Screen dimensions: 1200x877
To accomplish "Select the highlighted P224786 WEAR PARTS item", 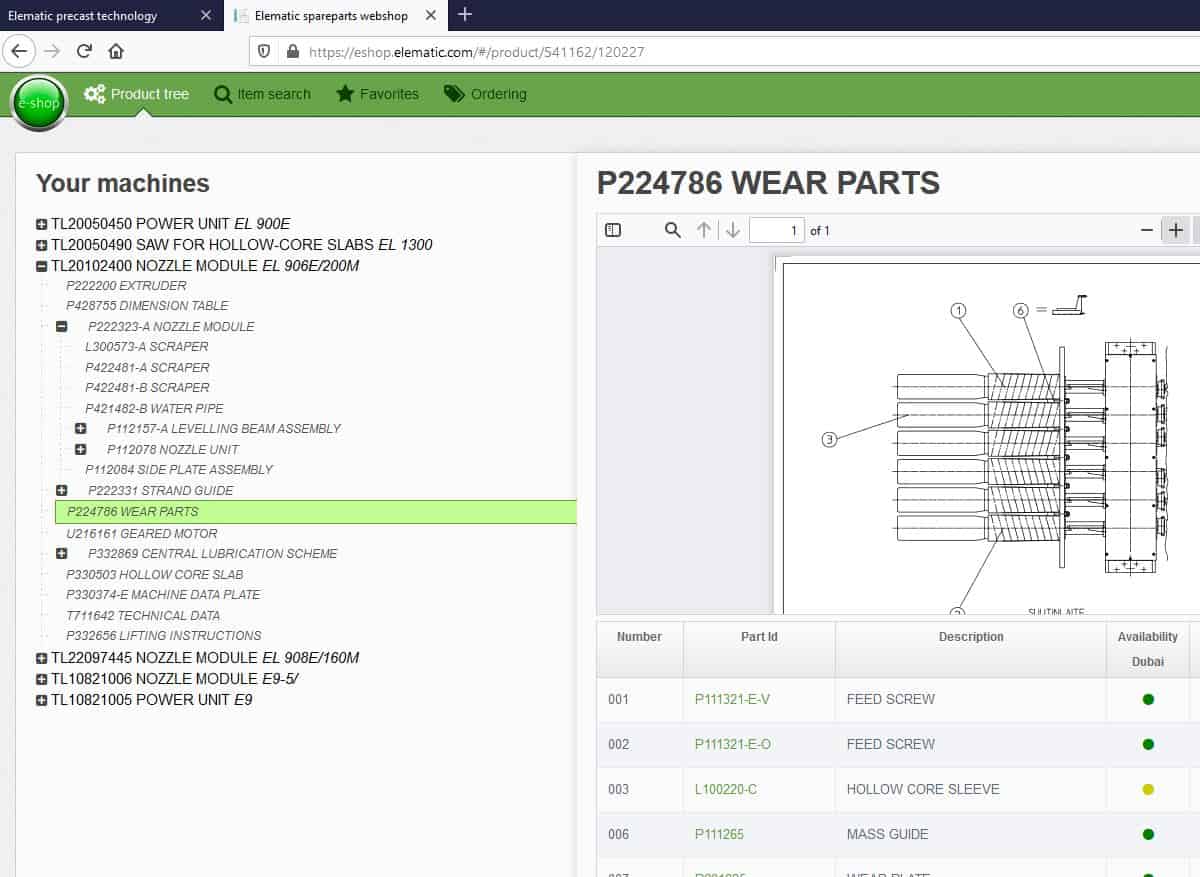I will tap(316, 512).
